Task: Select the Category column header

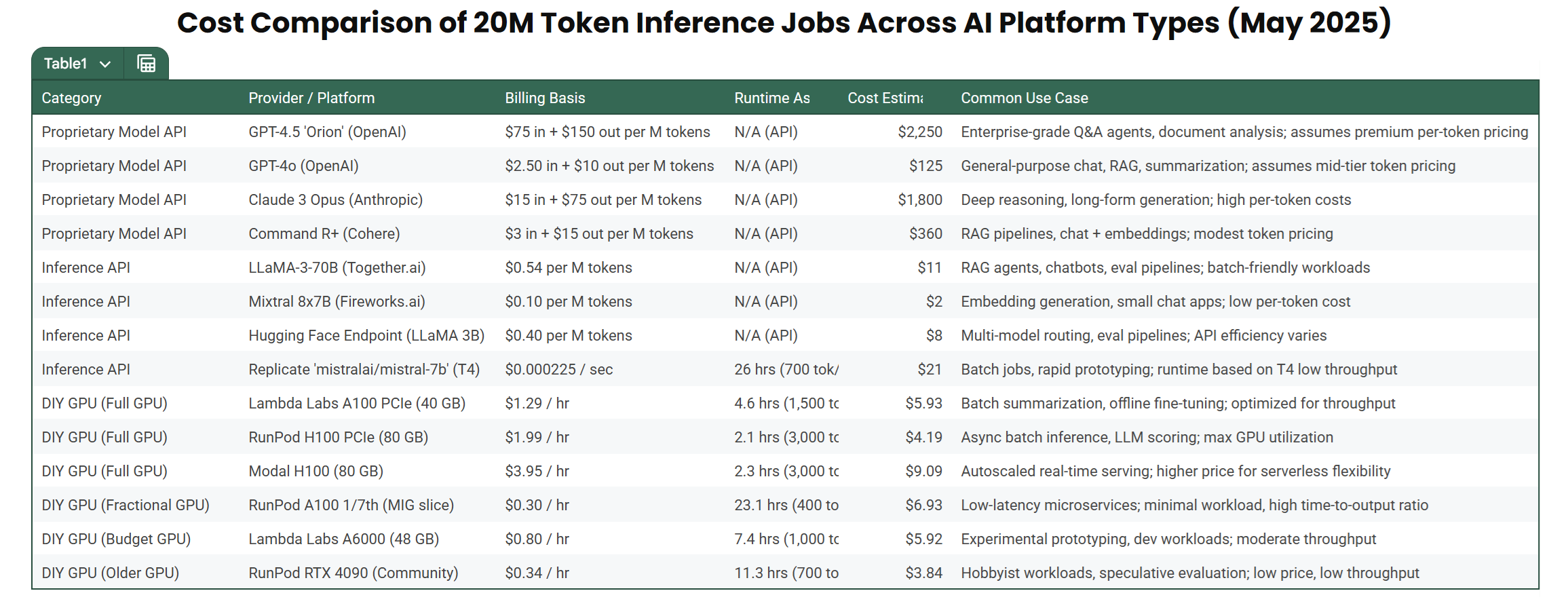Action: pyautogui.click(x=71, y=98)
